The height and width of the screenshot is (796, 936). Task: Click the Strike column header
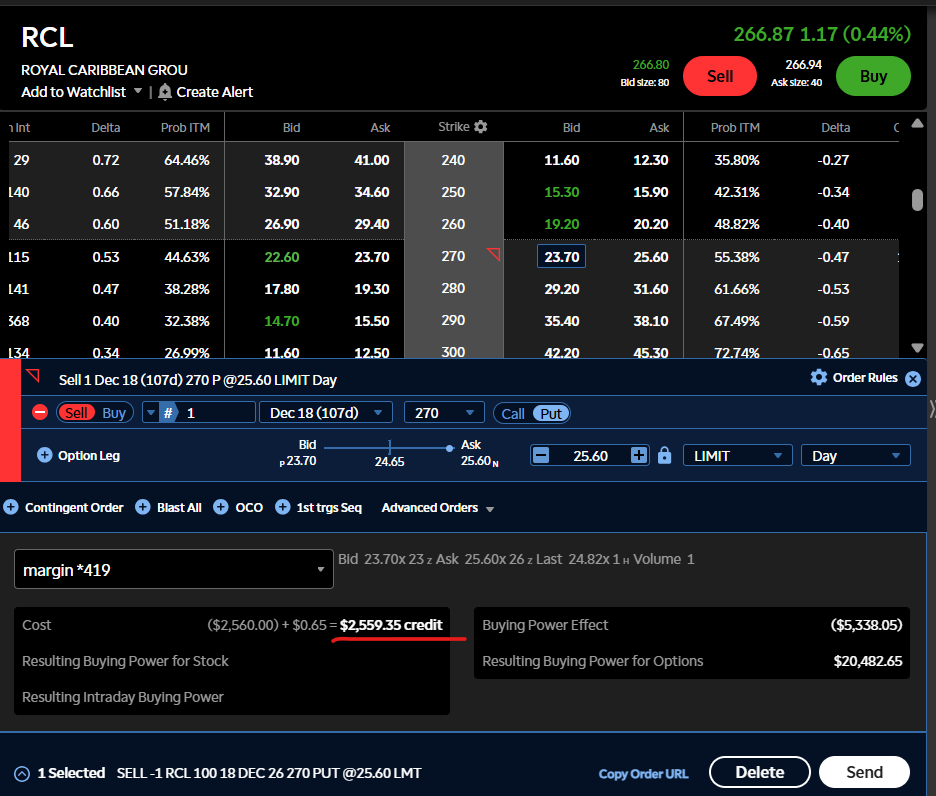point(454,127)
